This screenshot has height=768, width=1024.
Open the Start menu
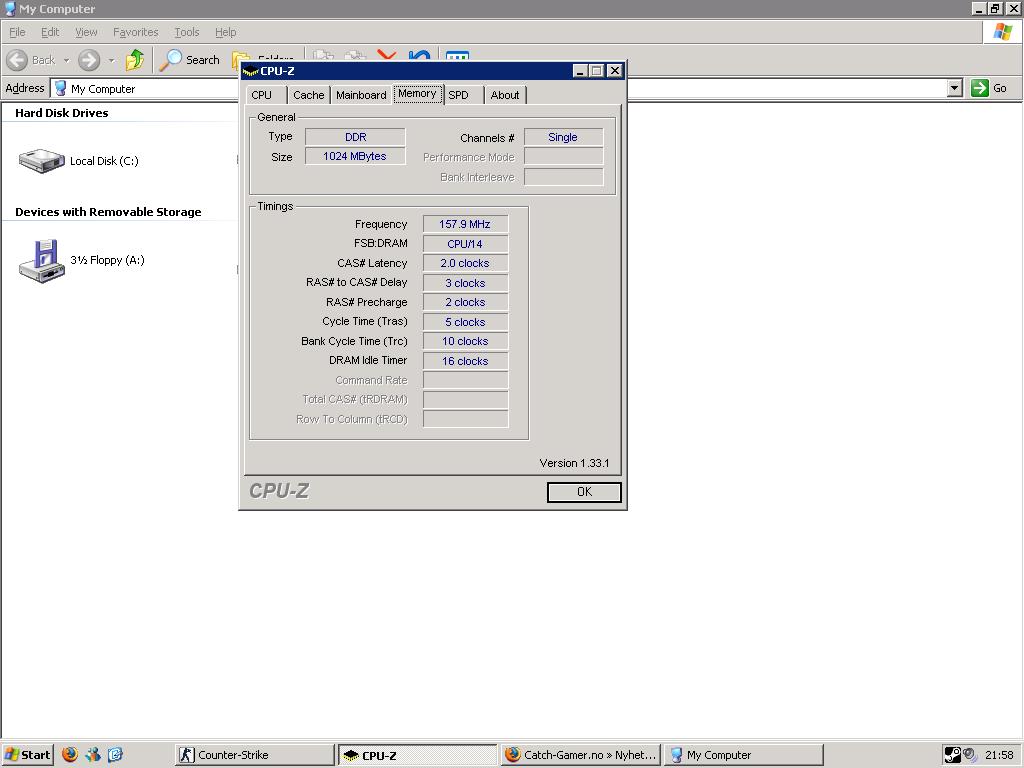27,754
